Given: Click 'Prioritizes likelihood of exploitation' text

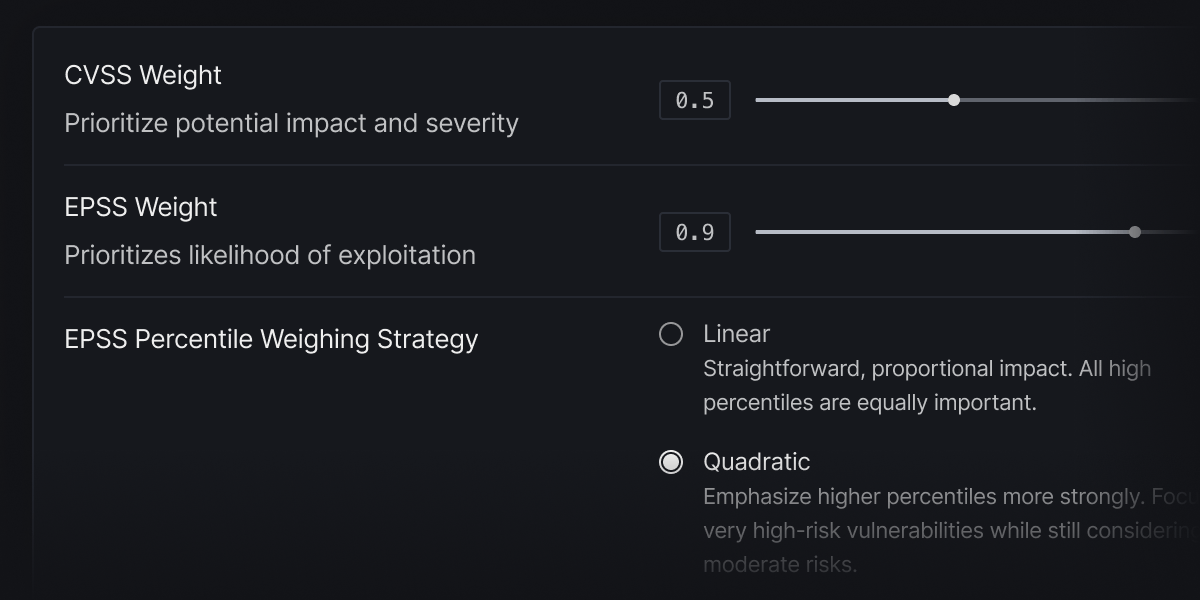Looking at the screenshot, I should pyautogui.click(x=270, y=255).
